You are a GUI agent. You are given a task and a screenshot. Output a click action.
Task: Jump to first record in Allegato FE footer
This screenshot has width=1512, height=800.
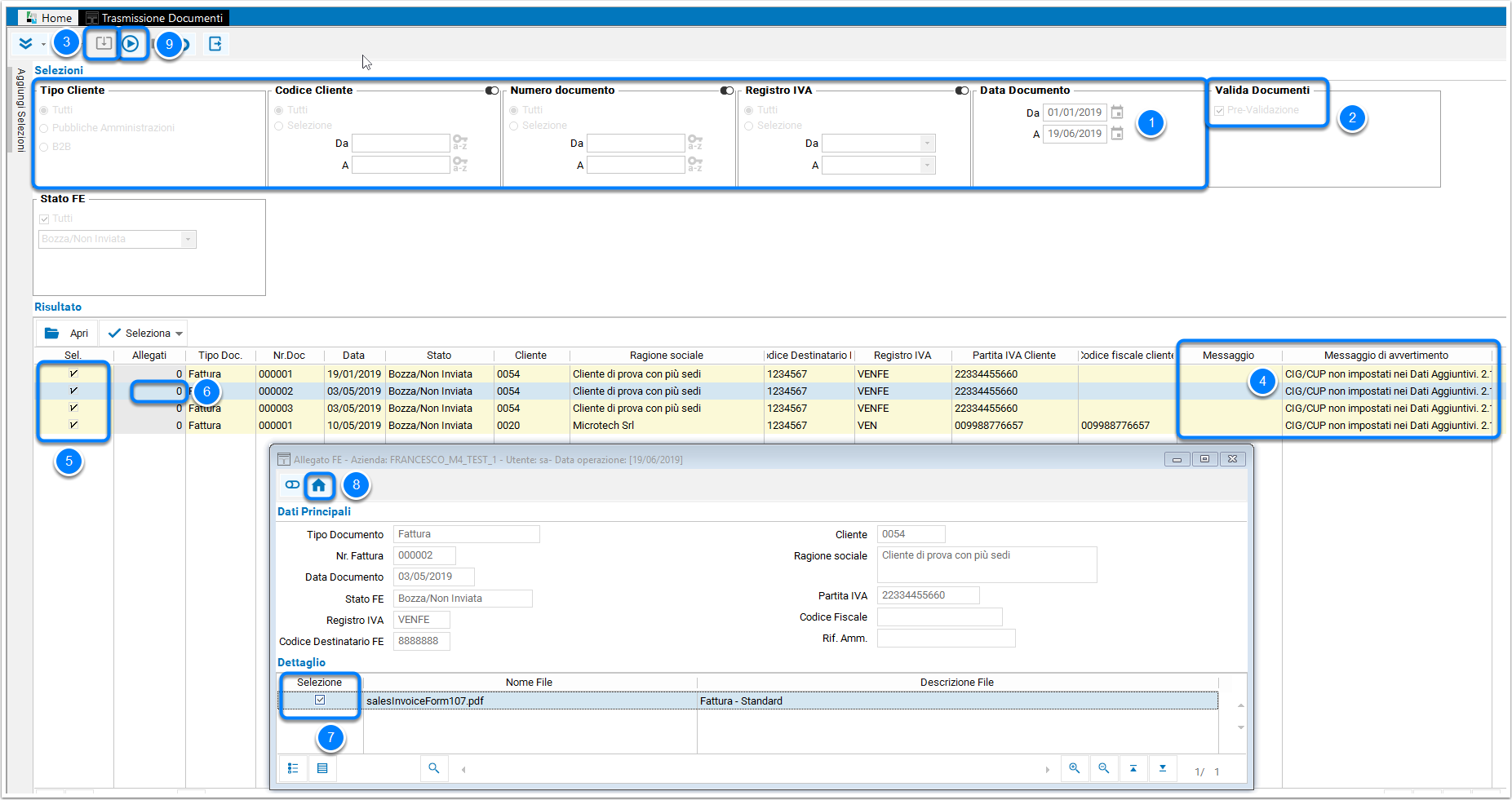(1133, 768)
